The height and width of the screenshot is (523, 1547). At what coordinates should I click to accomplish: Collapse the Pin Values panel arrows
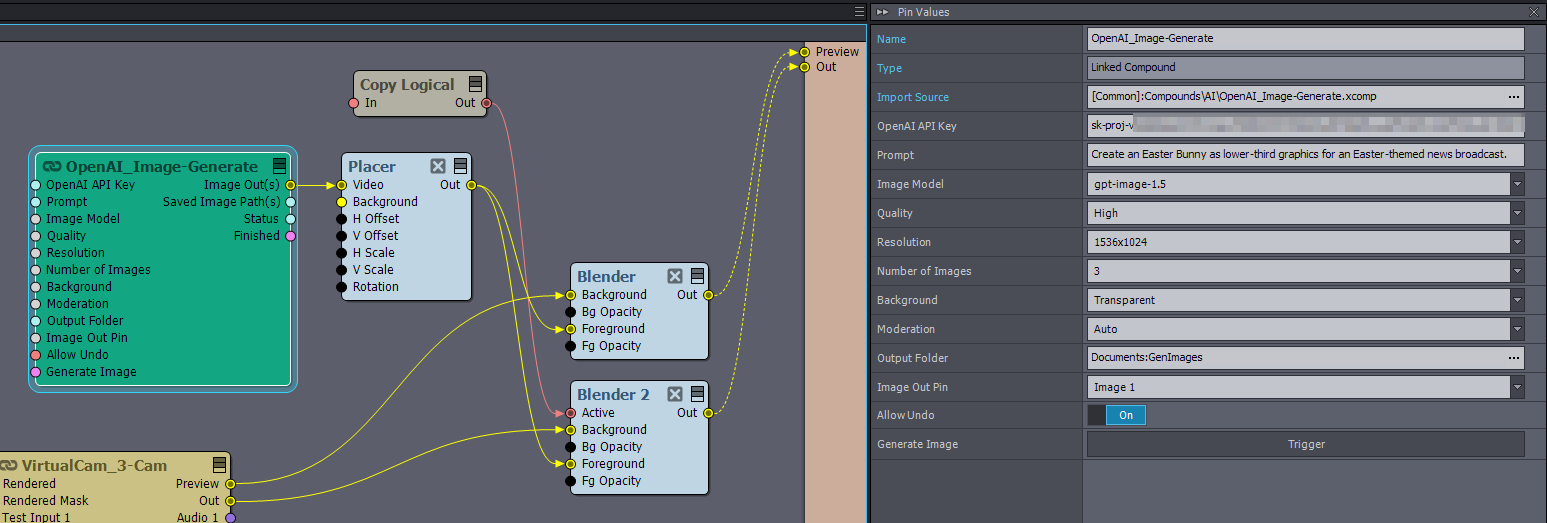[882, 12]
